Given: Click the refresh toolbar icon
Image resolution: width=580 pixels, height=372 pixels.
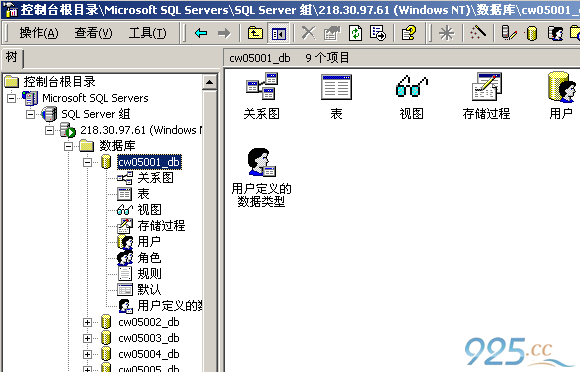Looking at the screenshot, I should [x=355, y=33].
